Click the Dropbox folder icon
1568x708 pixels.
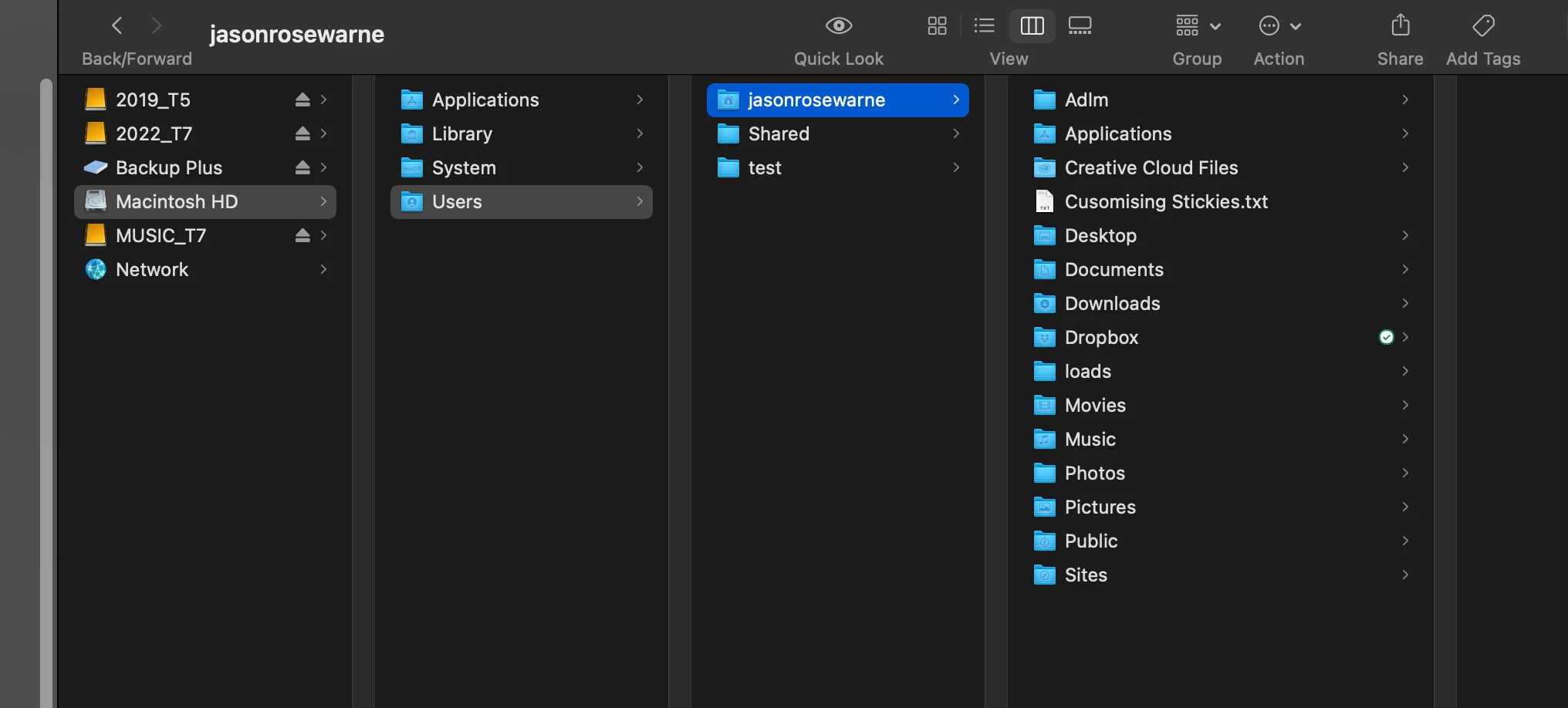(x=1045, y=337)
